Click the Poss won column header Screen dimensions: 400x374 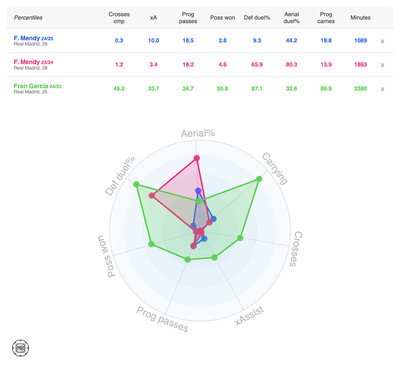tap(222, 18)
